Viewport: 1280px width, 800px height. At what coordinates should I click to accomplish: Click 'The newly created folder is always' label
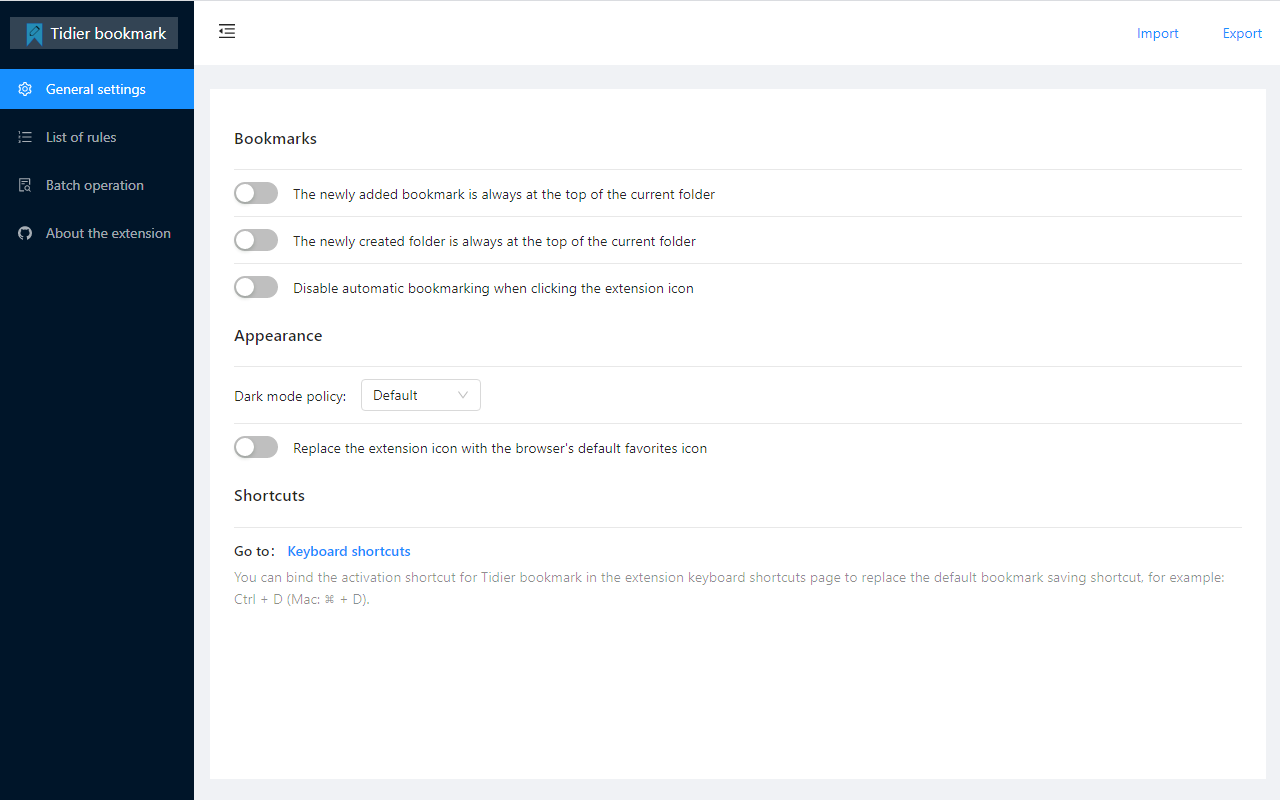click(494, 241)
